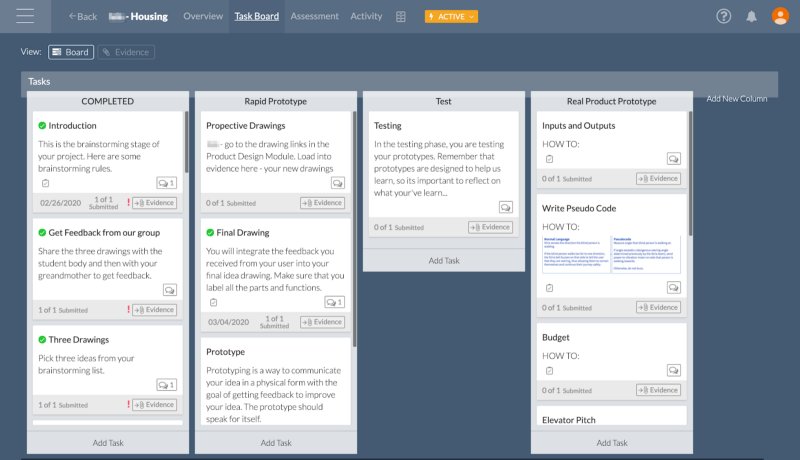The image size is (800, 460).
Task: View notifications via the bell icon
Action: click(752, 16)
